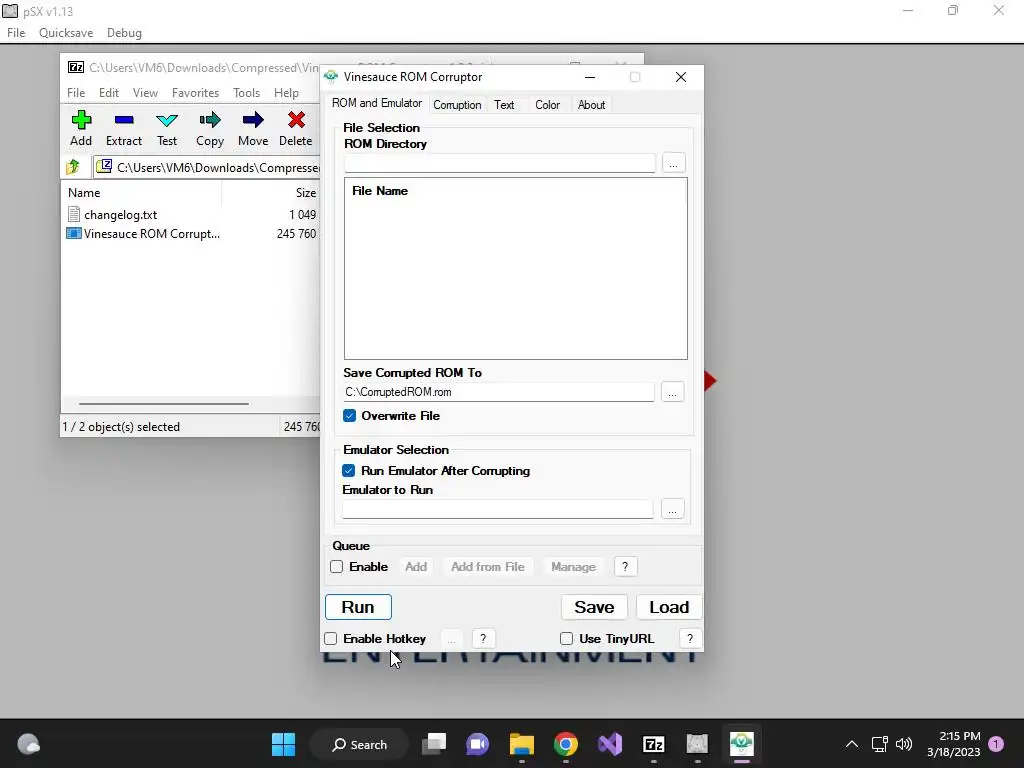Open 7-Zip Tools menu
Screen dimensions: 1024x768
pyautogui.click(x=246, y=93)
